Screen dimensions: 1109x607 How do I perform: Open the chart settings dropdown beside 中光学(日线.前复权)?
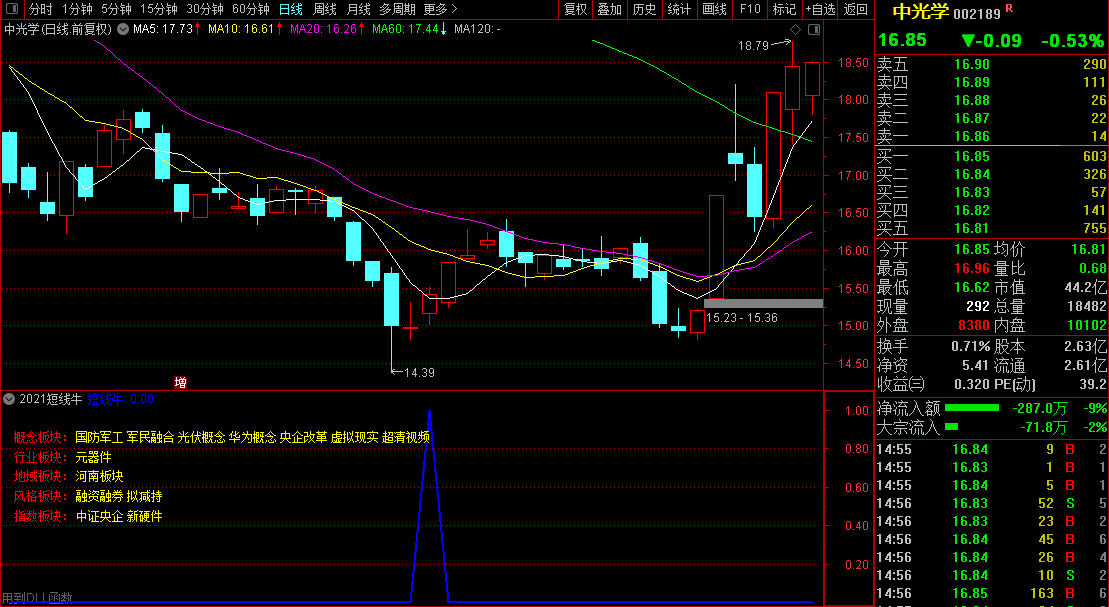(123, 29)
